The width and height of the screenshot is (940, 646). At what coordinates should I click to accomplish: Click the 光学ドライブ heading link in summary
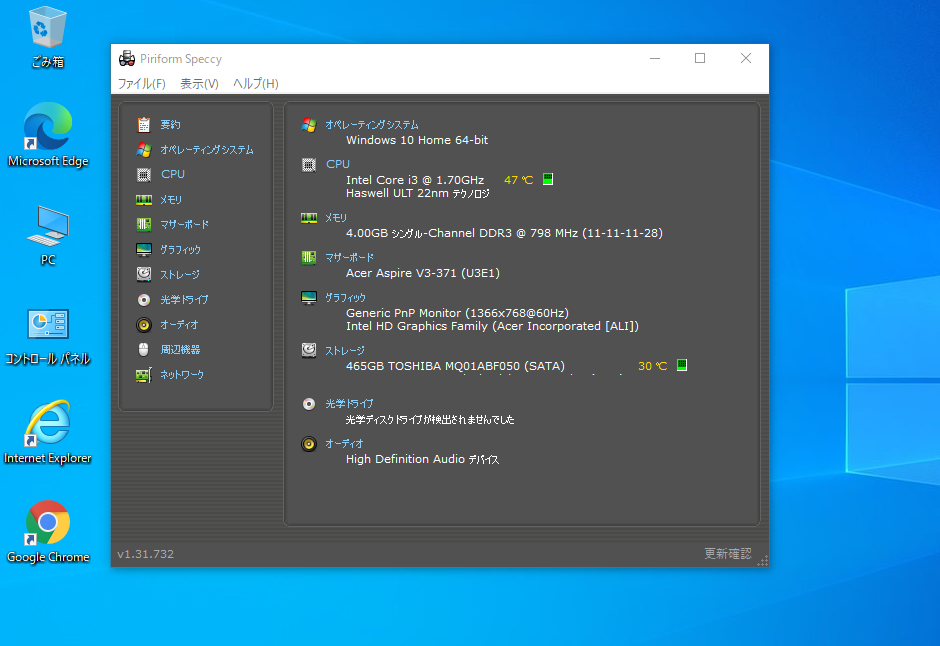[x=349, y=404]
